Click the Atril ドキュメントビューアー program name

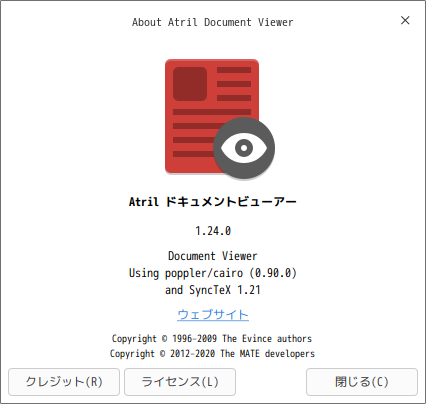tap(213, 202)
